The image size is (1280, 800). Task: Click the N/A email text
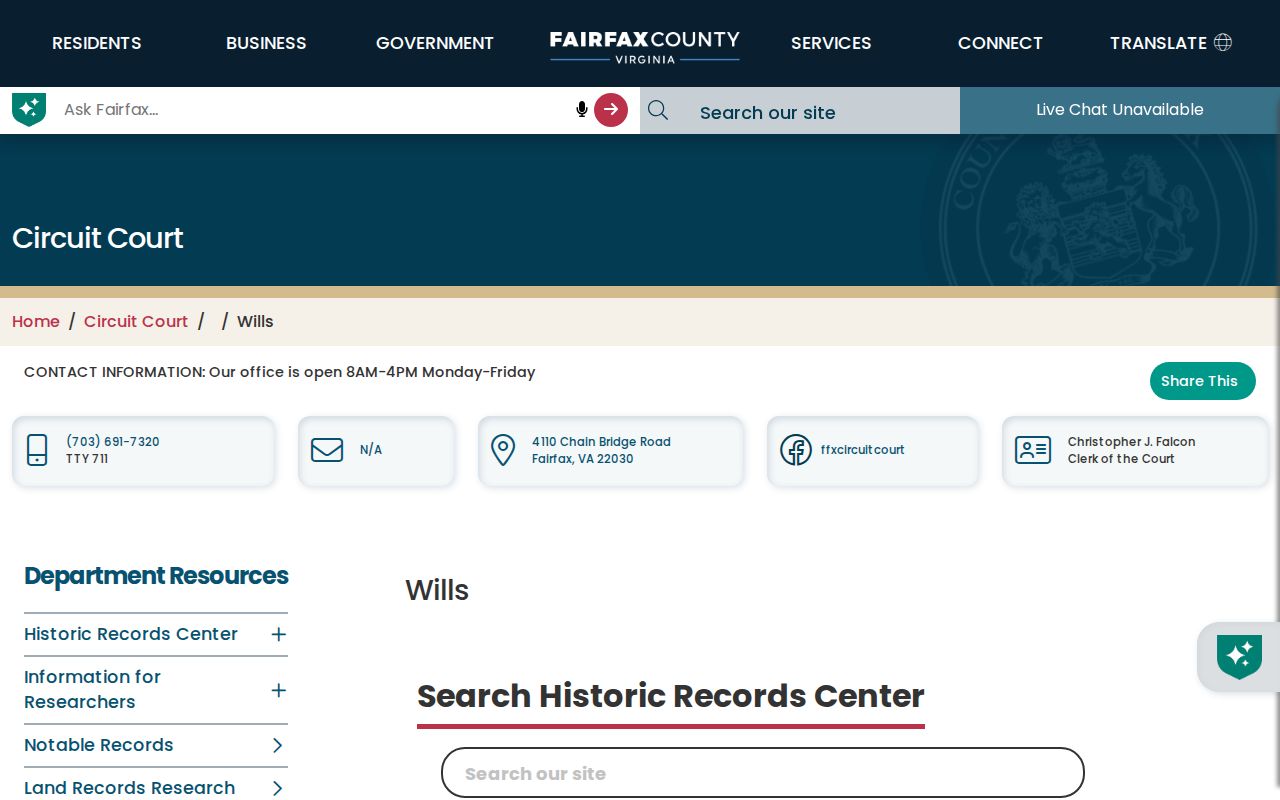(371, 450)
